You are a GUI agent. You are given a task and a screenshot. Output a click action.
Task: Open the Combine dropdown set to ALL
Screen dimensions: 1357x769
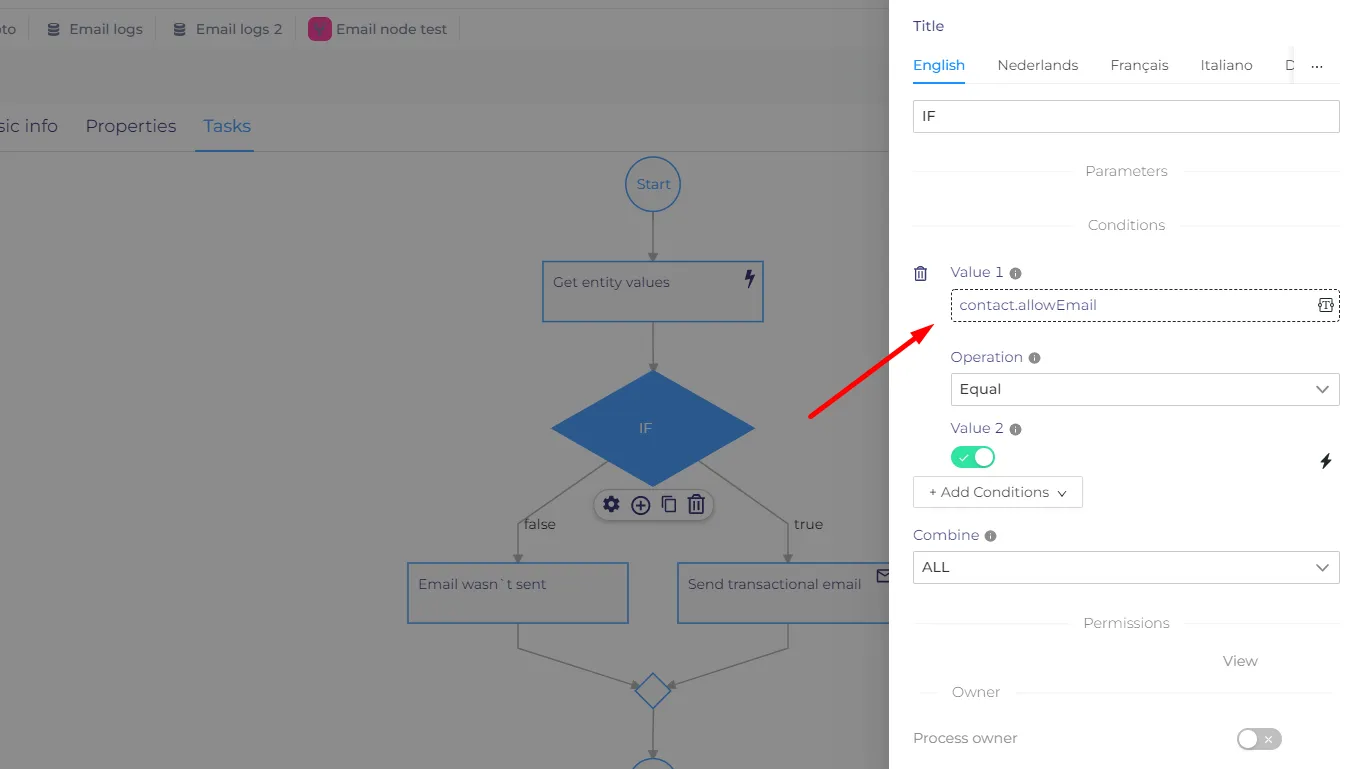click(x=1126, y=567)
